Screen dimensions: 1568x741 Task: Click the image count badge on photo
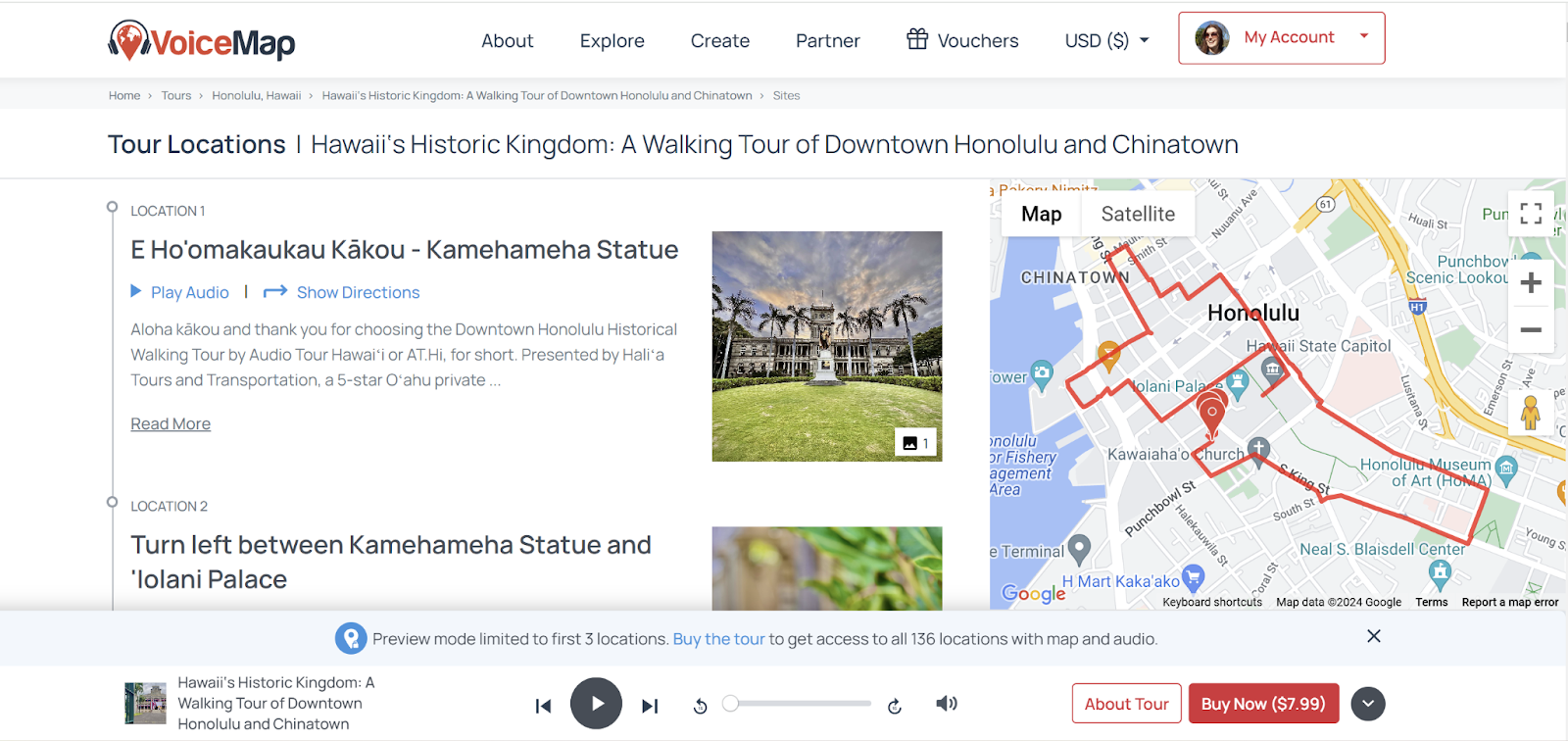(x=915, y=443)
